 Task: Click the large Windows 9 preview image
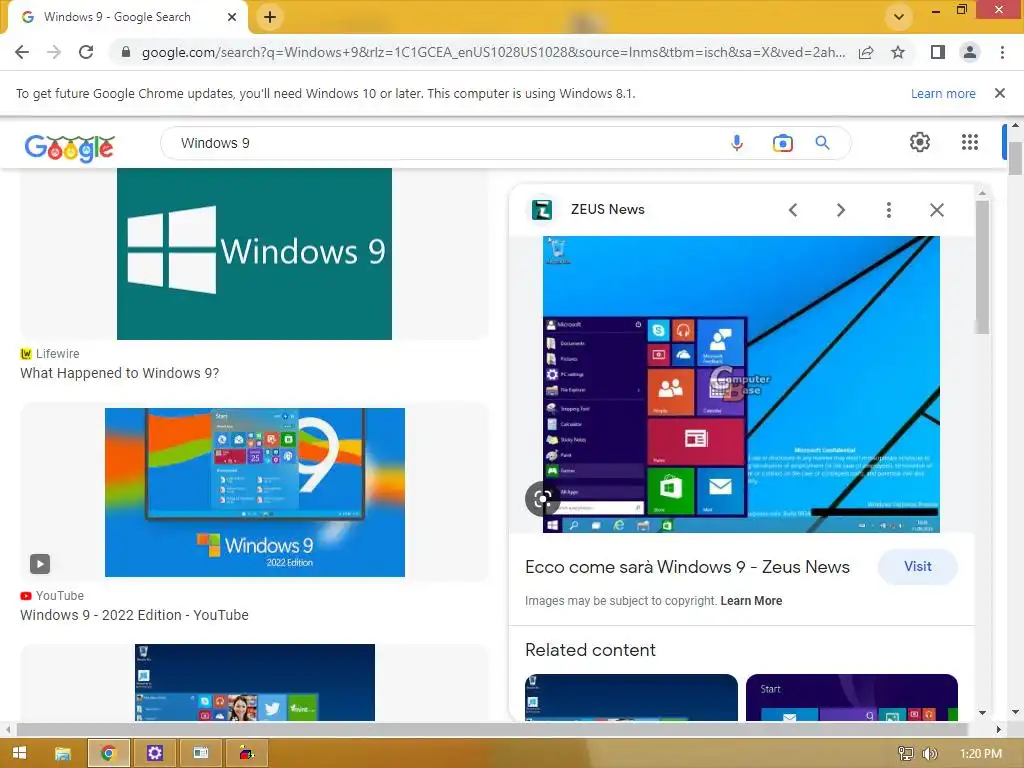tap(741, 385)
